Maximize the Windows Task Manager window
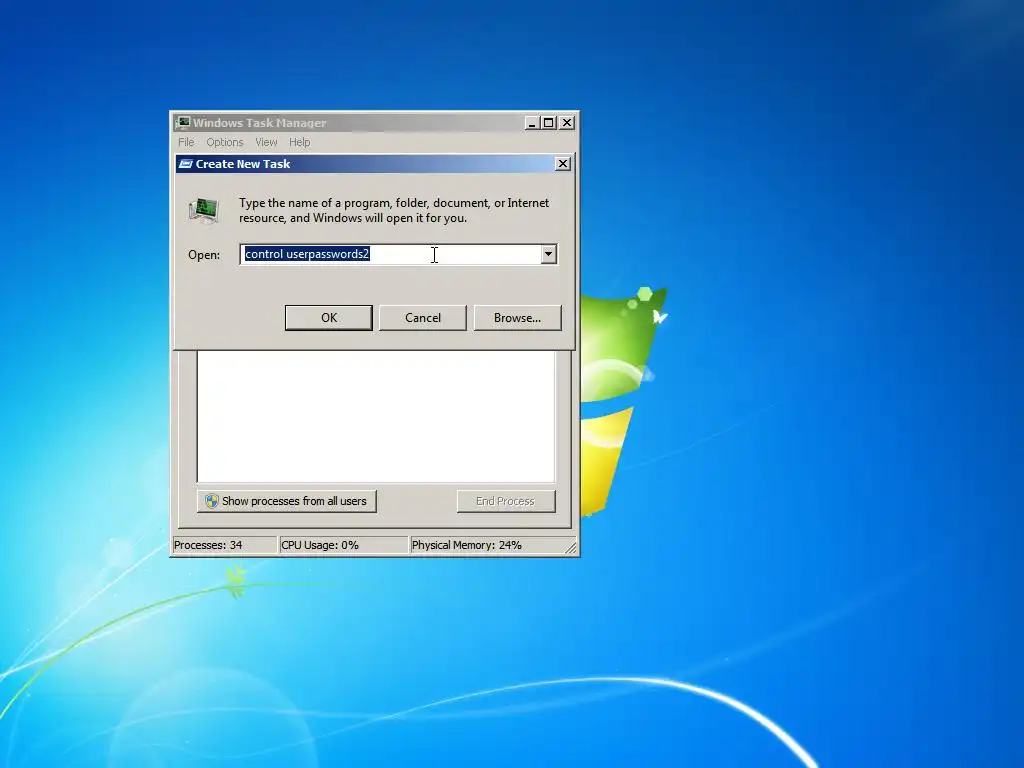 click(x=549, y=123)
